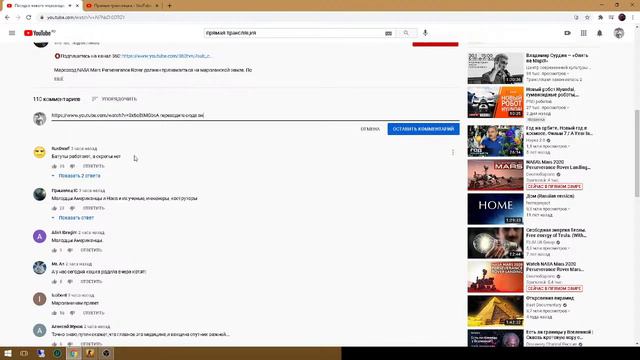The image size is (640, 360).
Task: Like the comment about the cat and kittens
Action: (54, 282)
